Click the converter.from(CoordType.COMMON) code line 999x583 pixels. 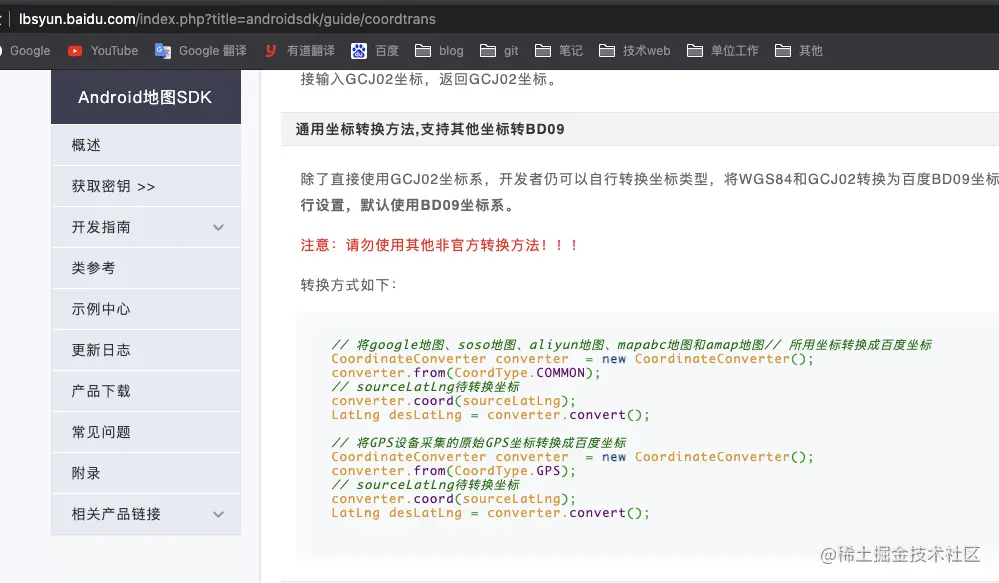pos(466,373)
